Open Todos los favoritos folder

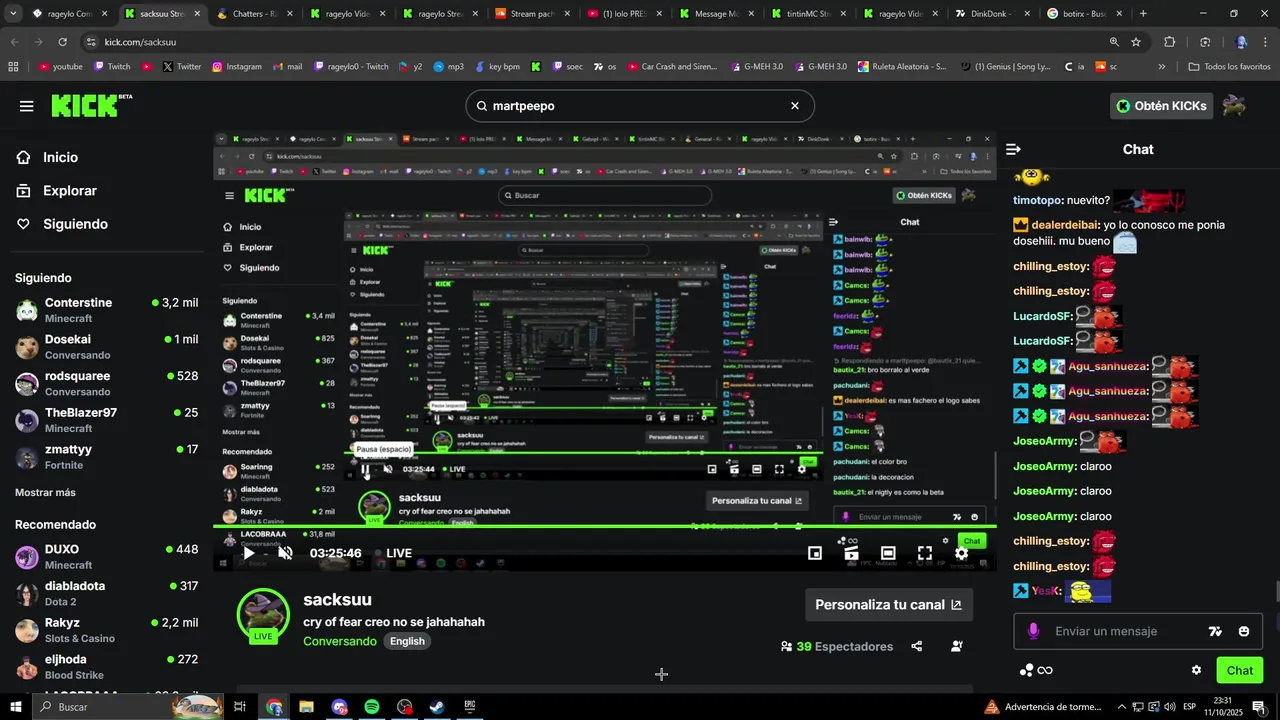(1229, 67)
